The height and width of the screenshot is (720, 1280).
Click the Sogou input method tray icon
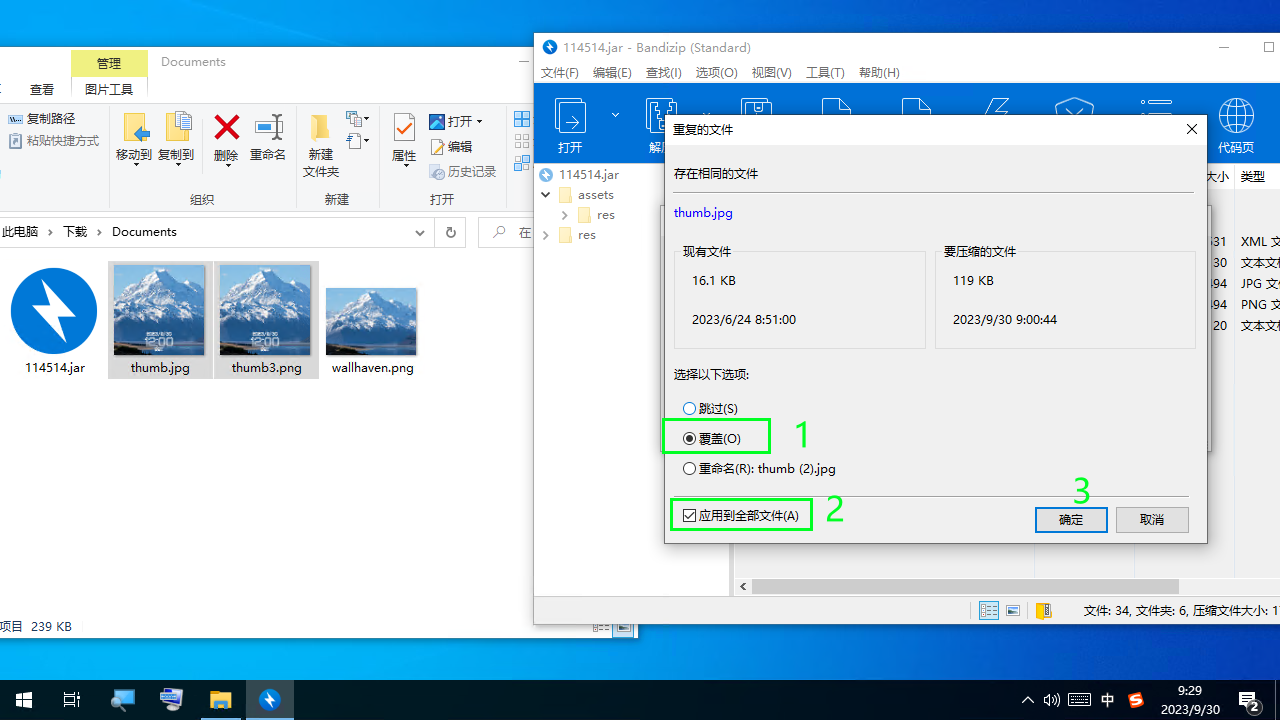pos(1135,700)
